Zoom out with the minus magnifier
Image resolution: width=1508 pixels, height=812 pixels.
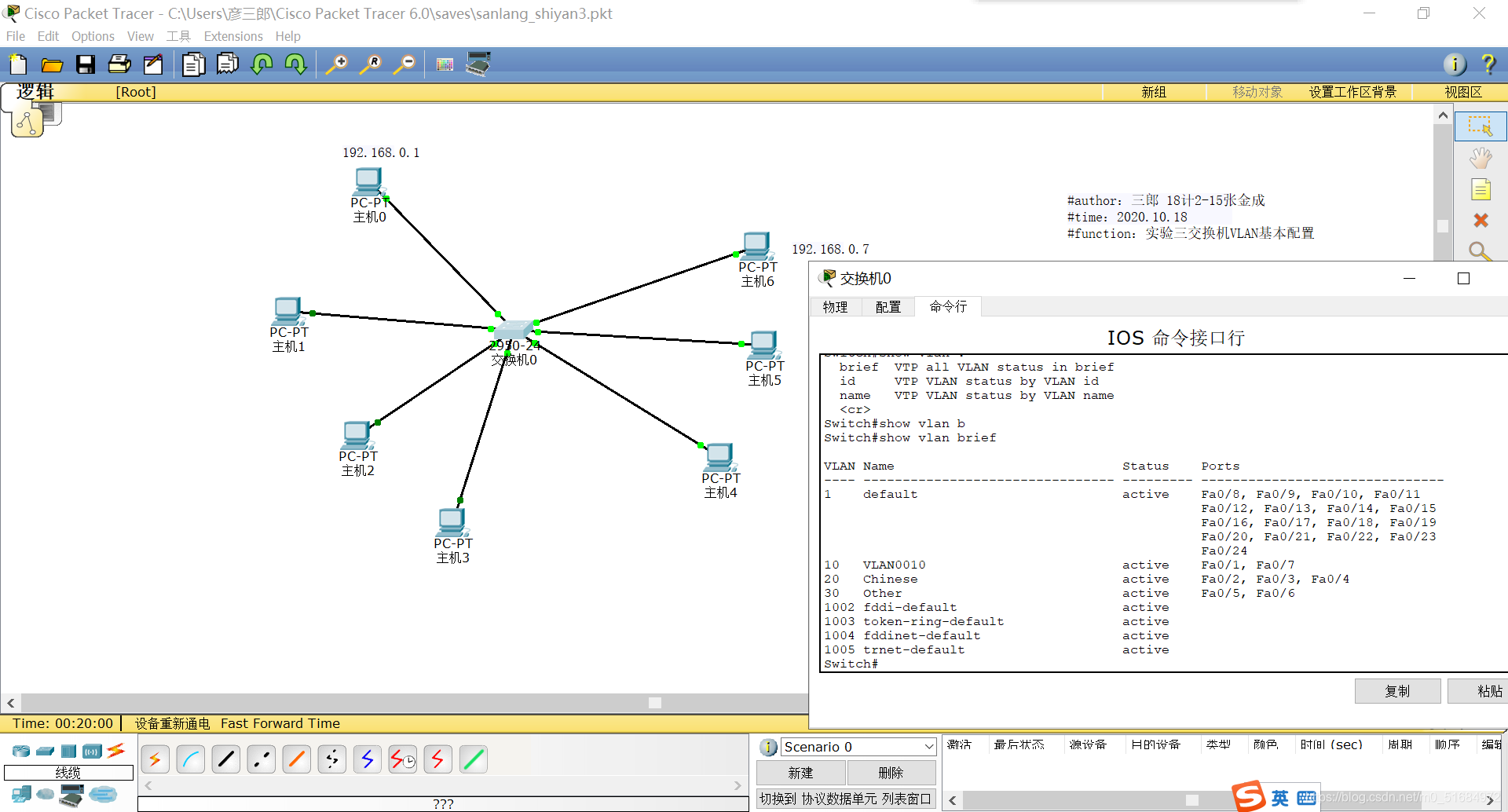pyautogui.click(x=404, y=64)
